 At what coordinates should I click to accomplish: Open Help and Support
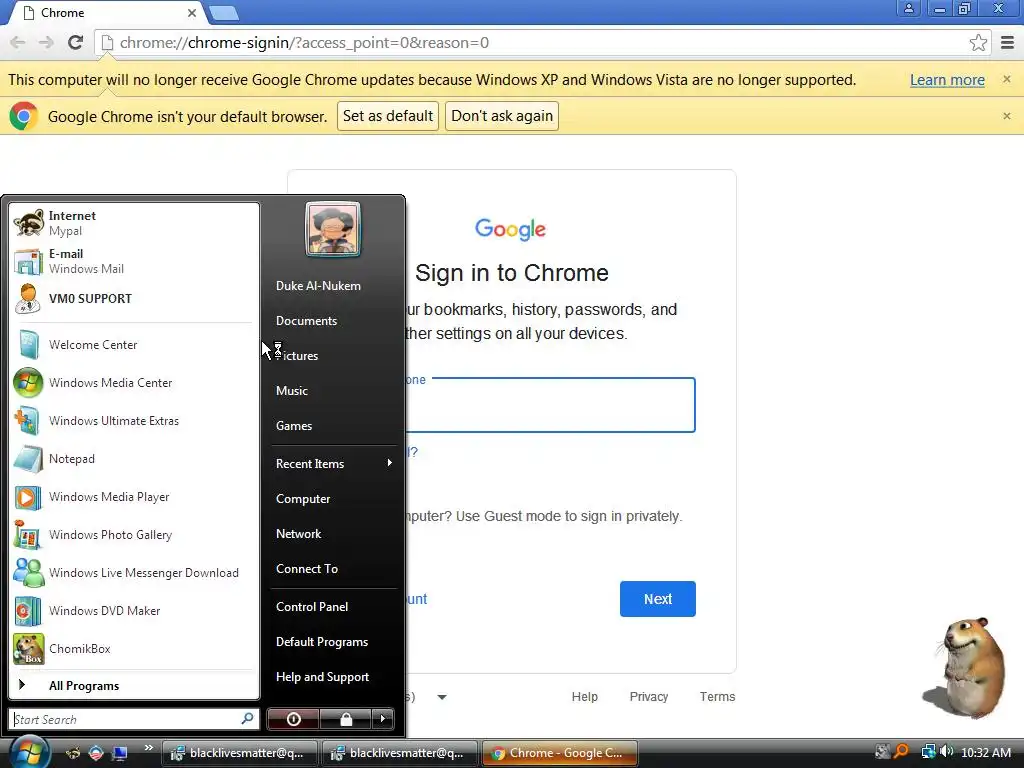click(323, 677)
